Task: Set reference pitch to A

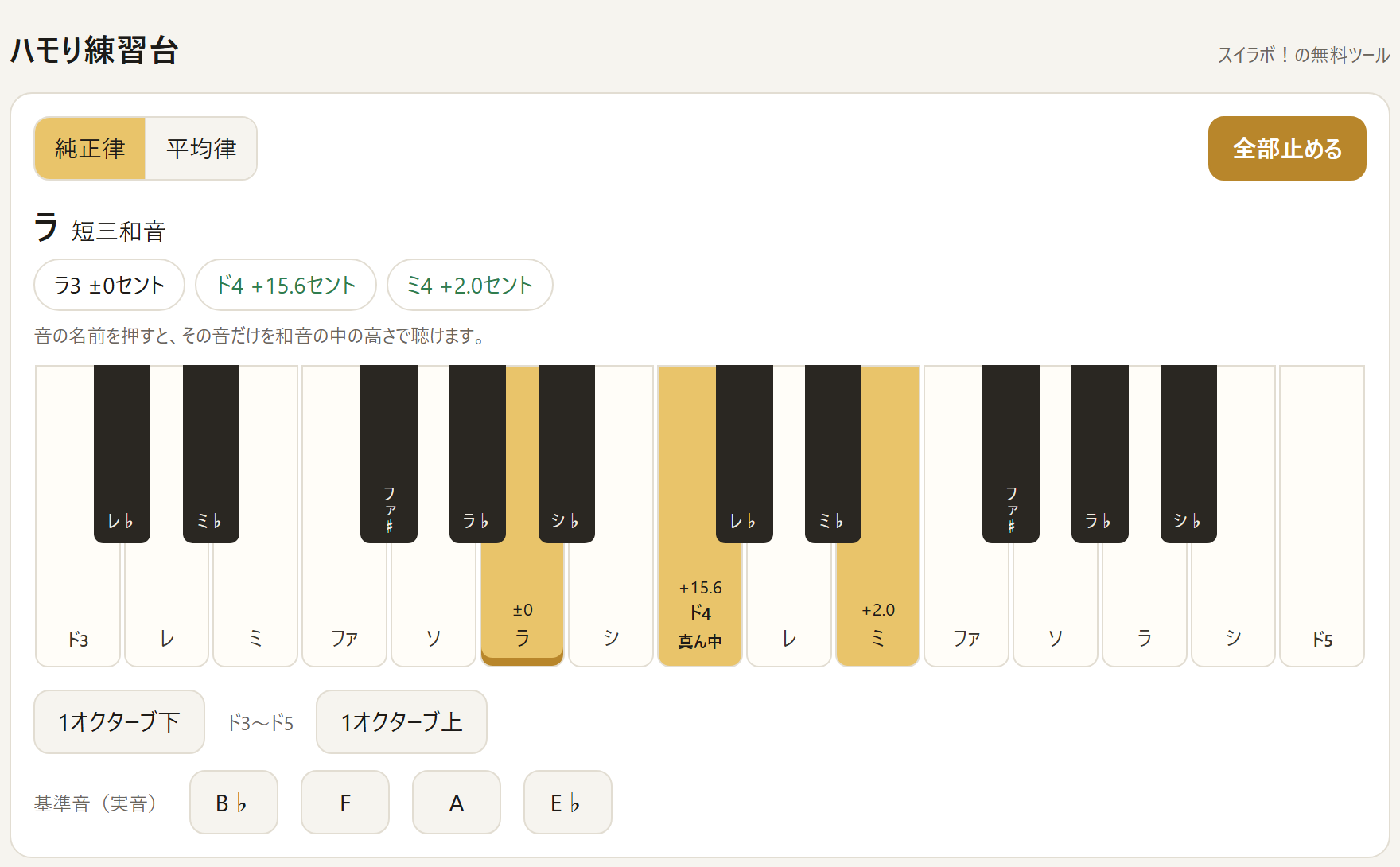Action: click(x=457, y=803)
